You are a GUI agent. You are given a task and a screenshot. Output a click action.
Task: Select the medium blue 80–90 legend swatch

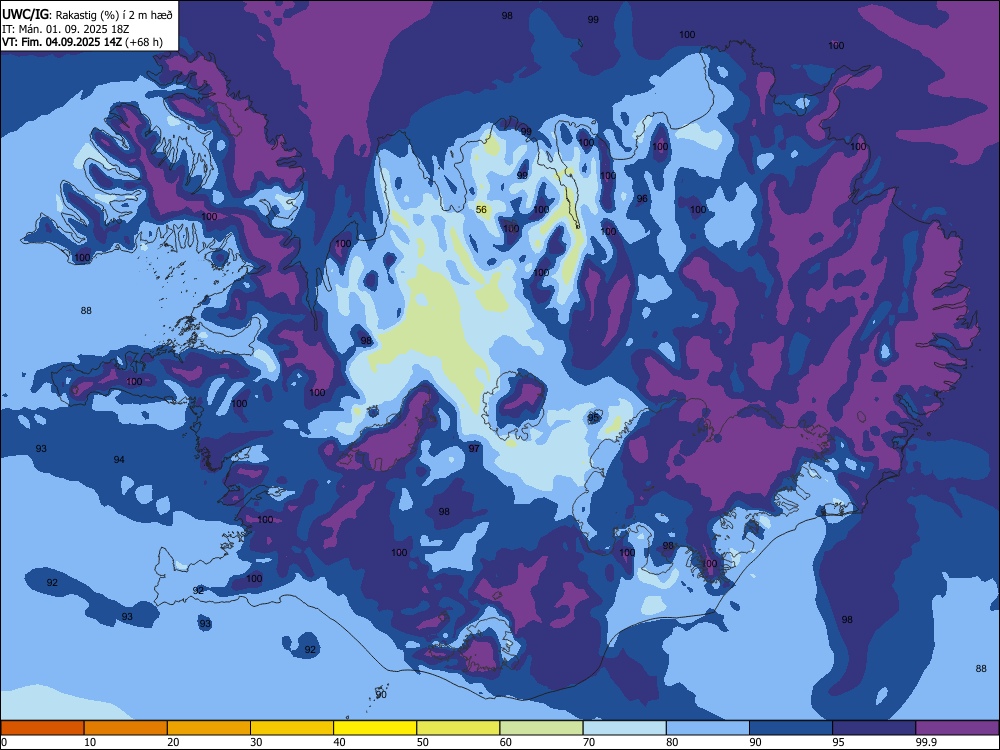tap(708, 728)
